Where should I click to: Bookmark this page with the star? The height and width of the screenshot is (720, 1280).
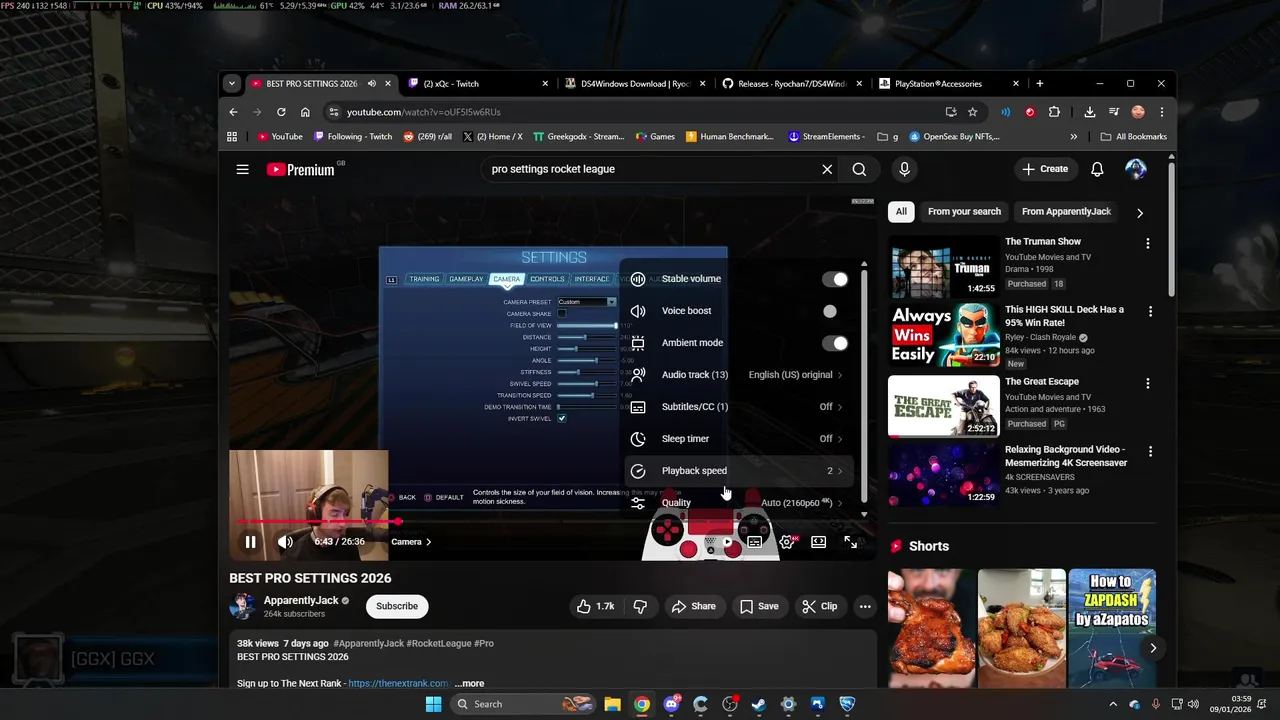(972, 112)
